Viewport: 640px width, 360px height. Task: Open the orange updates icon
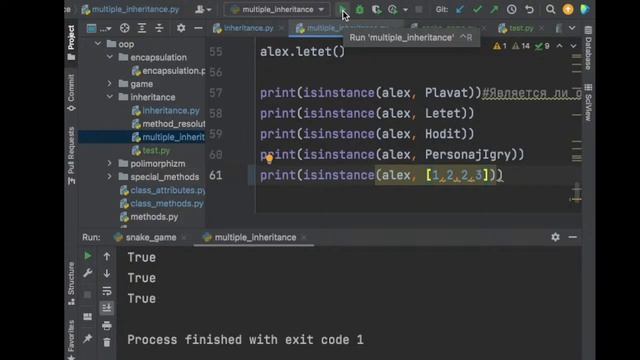tap(568, 9)
